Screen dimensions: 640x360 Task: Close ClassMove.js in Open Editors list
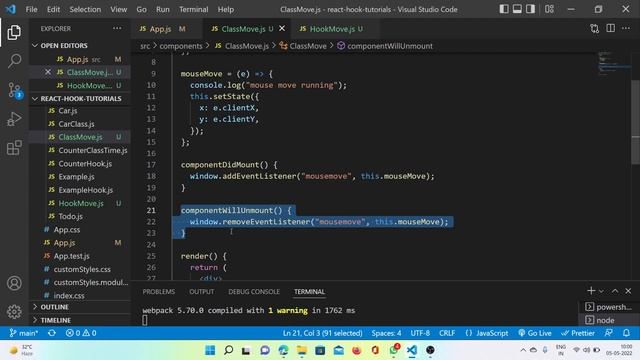point(48,72)
